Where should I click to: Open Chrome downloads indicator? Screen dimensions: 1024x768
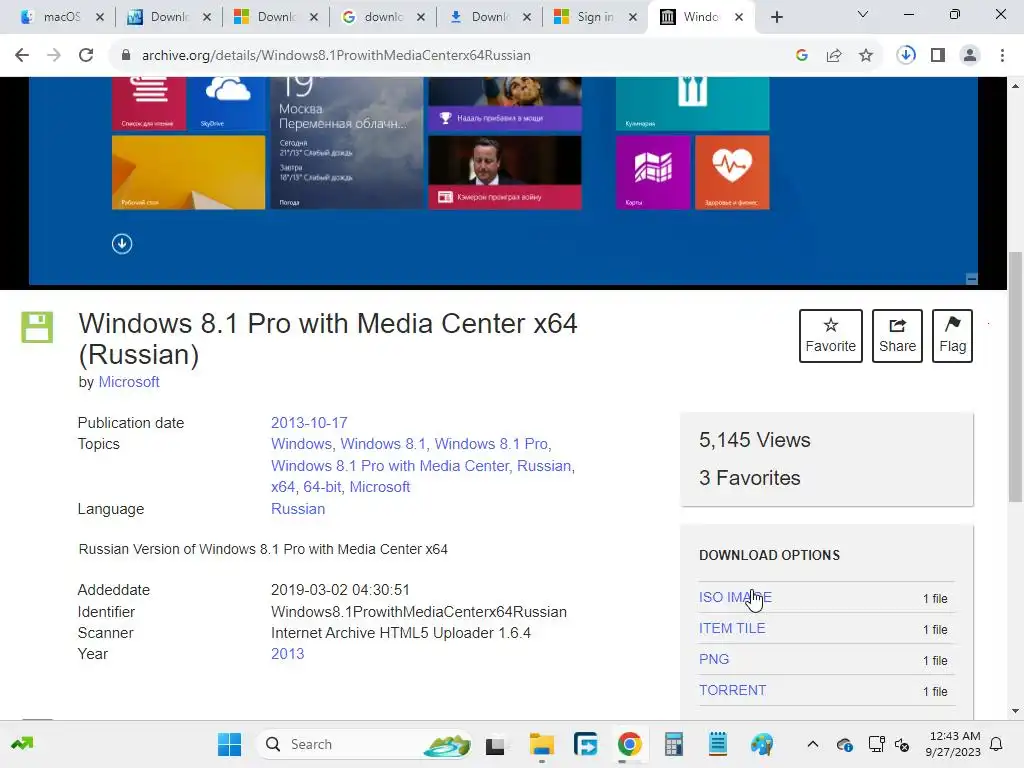tap(906, 55)
